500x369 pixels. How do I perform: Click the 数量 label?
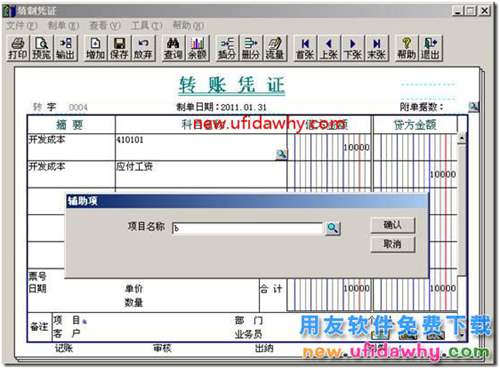(134, 302)
